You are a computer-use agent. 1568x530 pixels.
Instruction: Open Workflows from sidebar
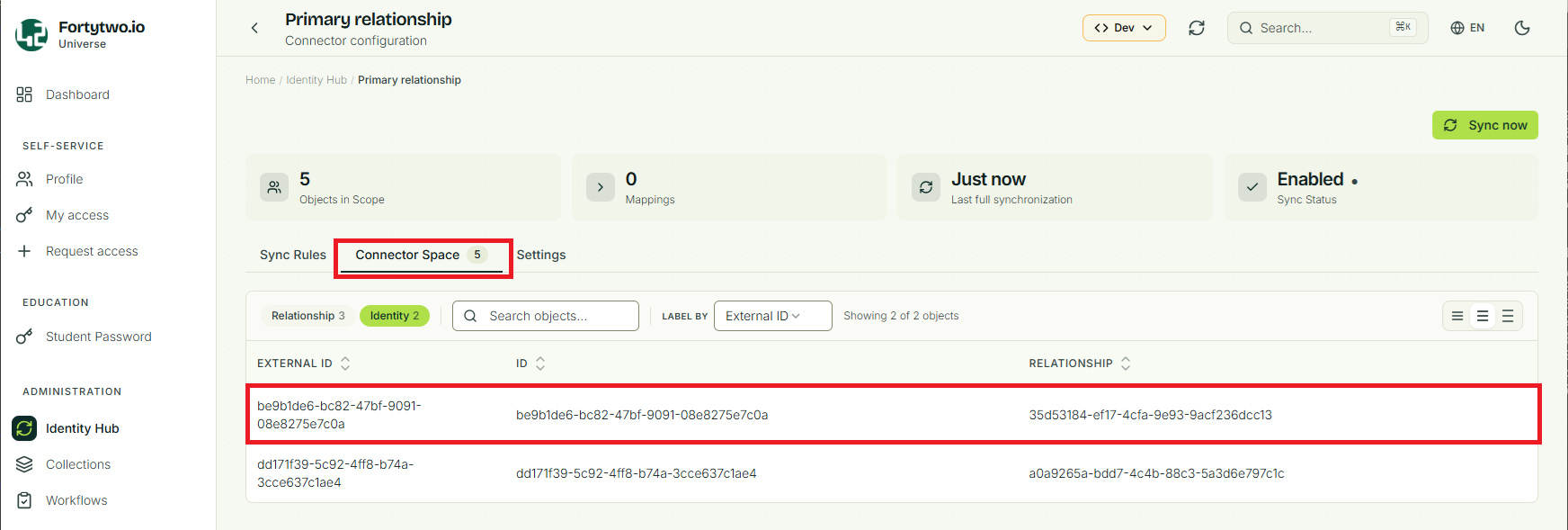(x=76, y=500)
